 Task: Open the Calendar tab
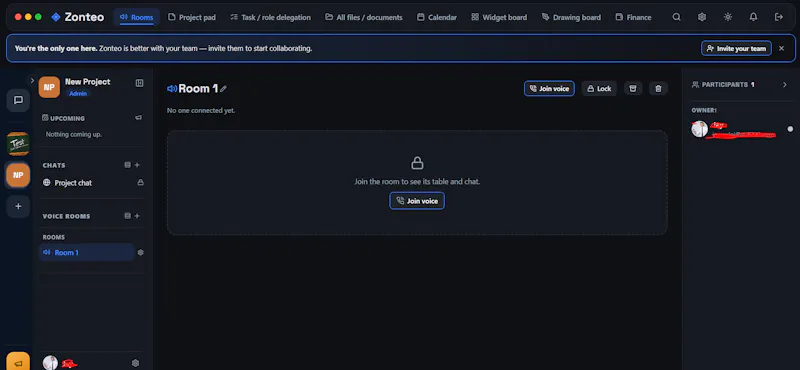[437, 17]
